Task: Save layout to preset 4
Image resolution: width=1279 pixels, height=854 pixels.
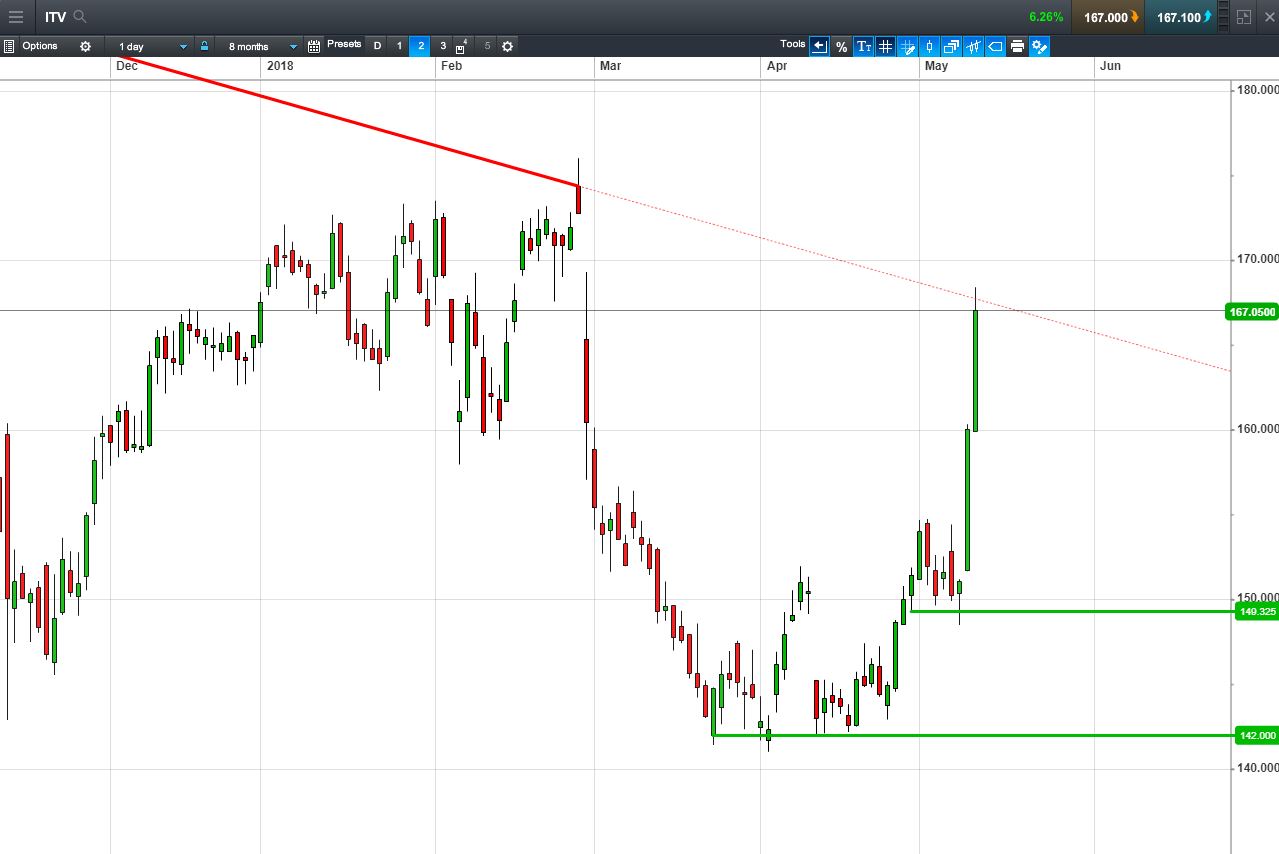Action: point(462,46)
